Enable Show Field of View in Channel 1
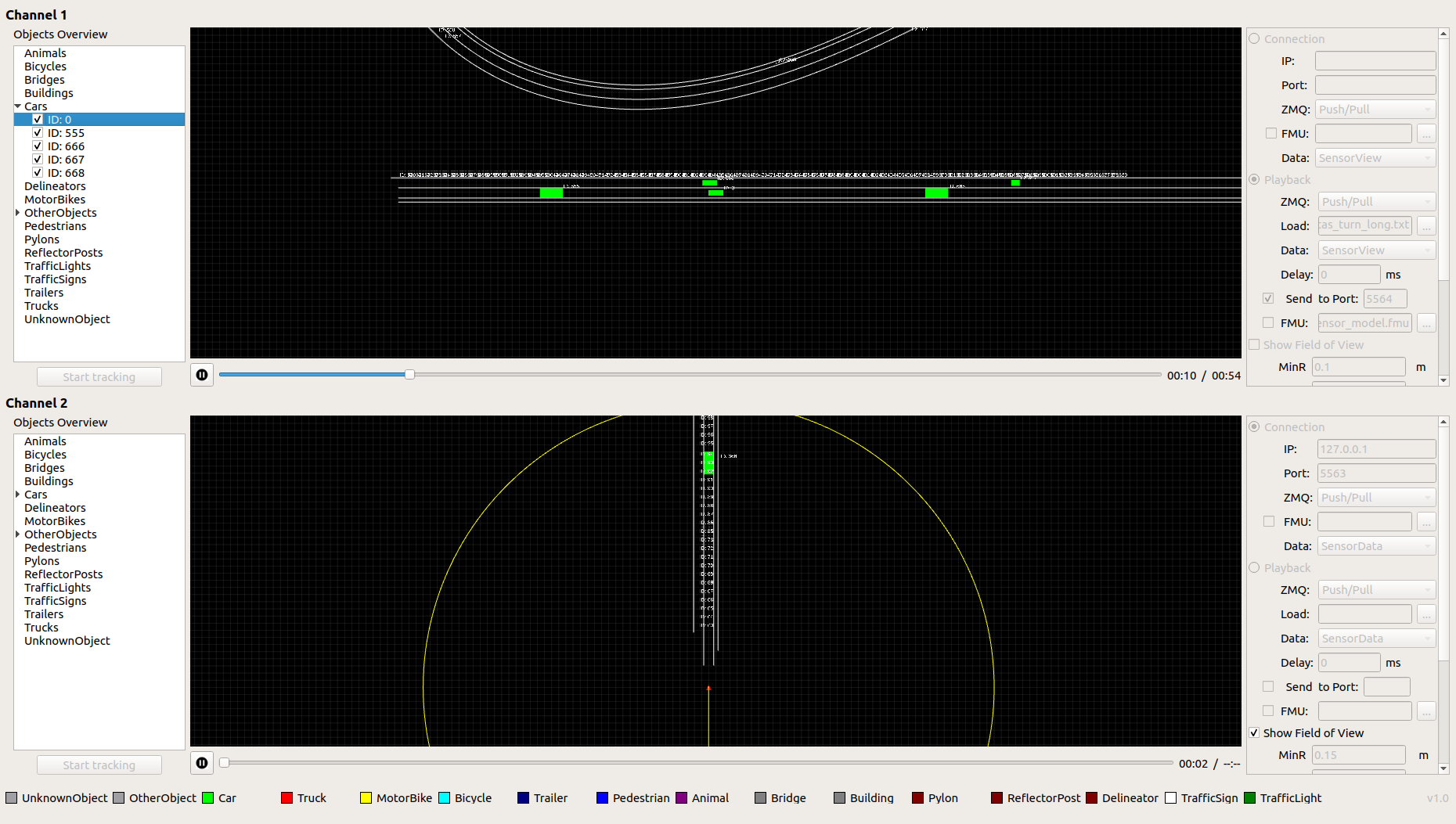This screenshot has height=824, width=1456. click(x=1254, y=344)
